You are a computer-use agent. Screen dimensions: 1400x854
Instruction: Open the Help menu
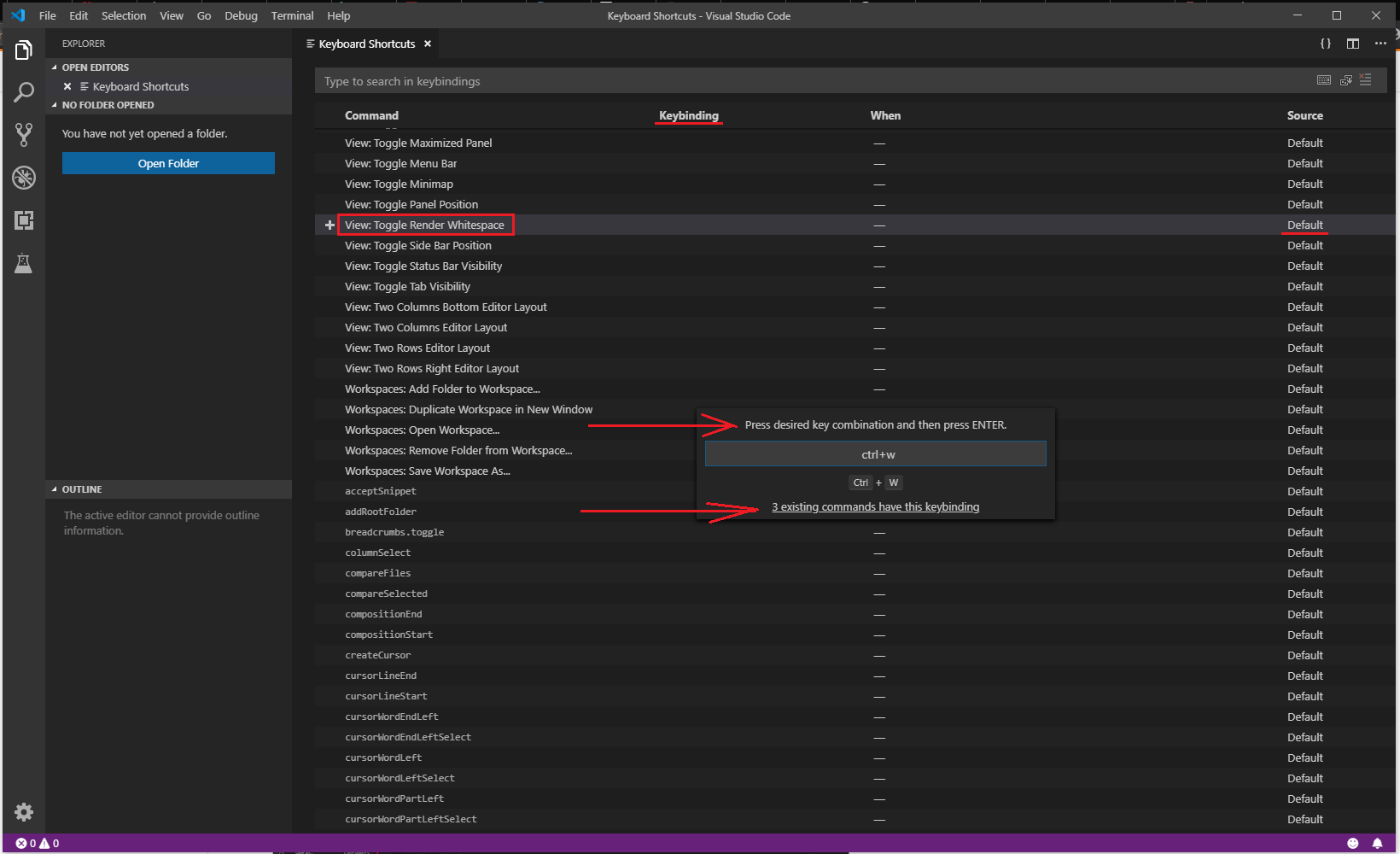pyautogui.click(x=339, y=15)
